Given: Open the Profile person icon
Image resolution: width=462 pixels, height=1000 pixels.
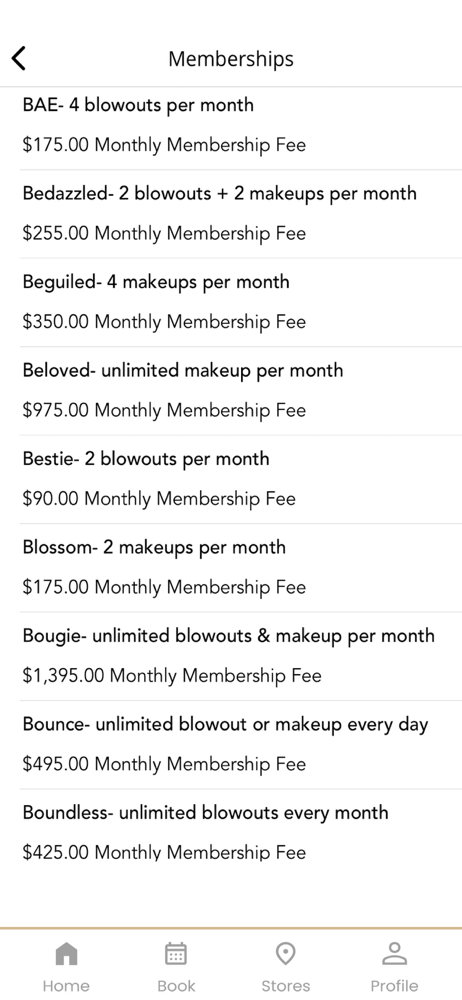Looking at the screenshot, I should tap(394, 954).
